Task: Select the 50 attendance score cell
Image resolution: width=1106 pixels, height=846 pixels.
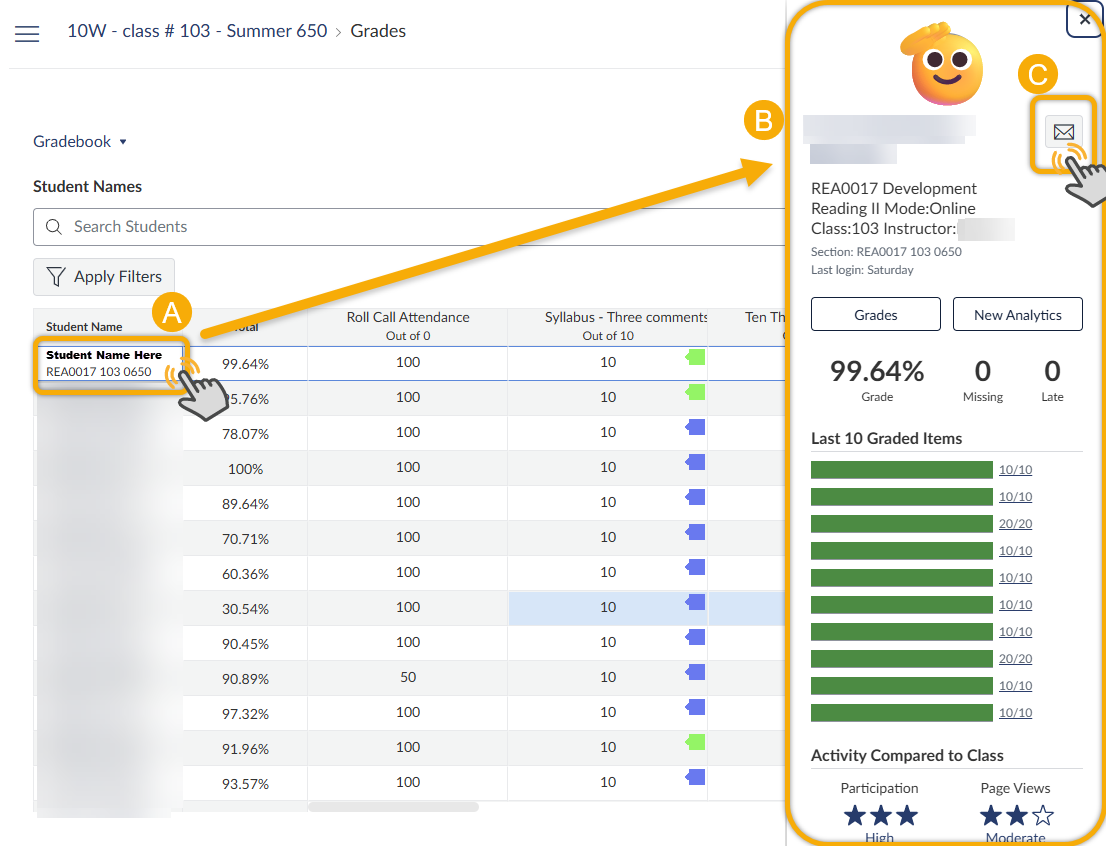Action: [x=408, y=677]
